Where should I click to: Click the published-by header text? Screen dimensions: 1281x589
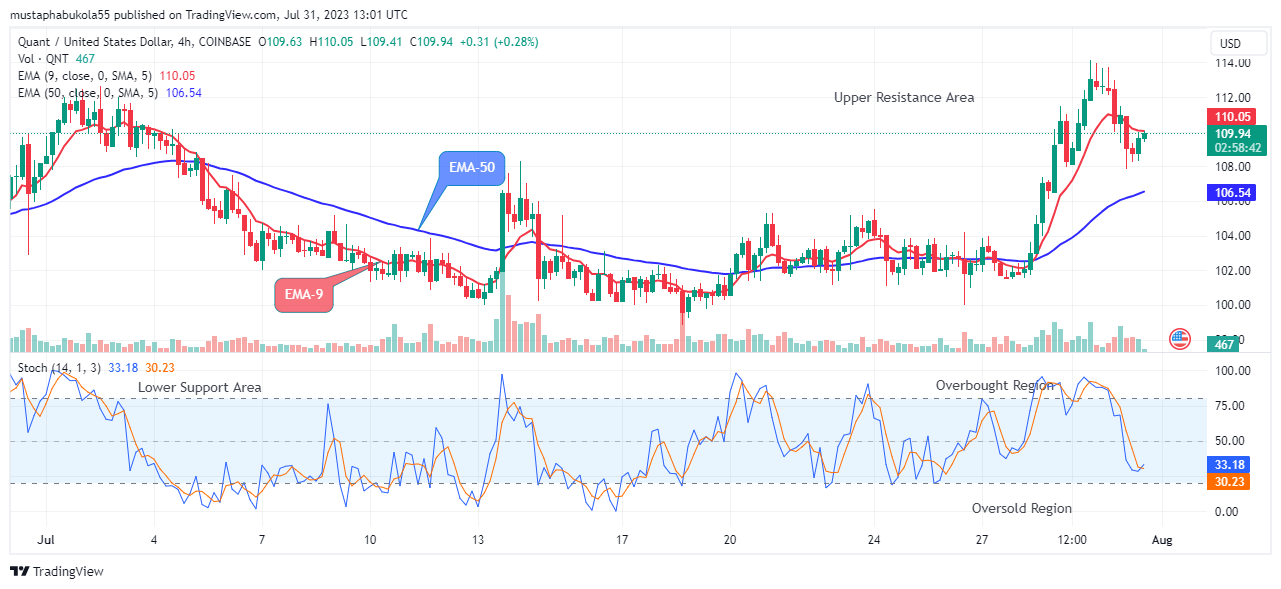(209, 15)
